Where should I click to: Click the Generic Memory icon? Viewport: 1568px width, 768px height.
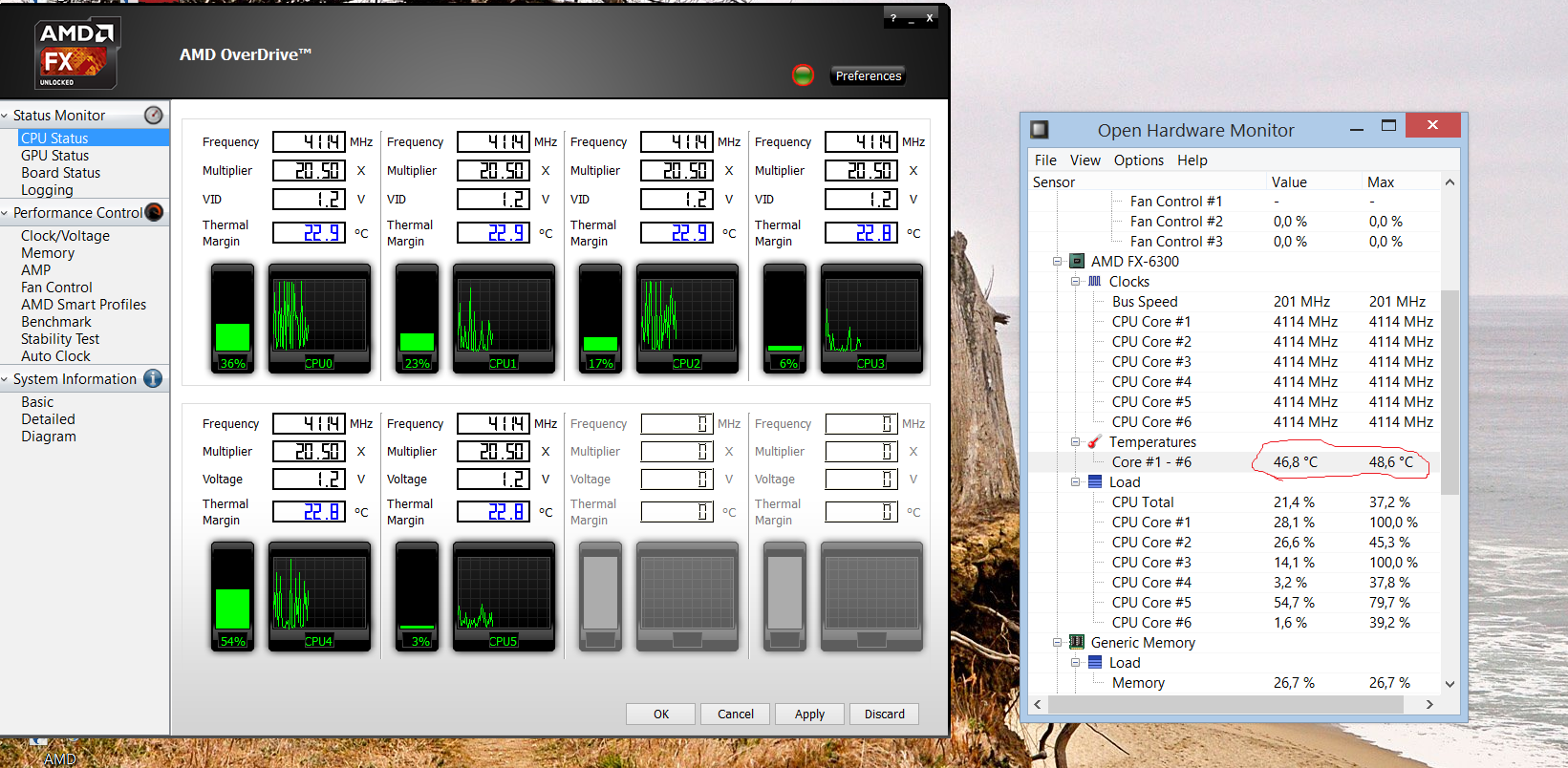pos(1077,643)
